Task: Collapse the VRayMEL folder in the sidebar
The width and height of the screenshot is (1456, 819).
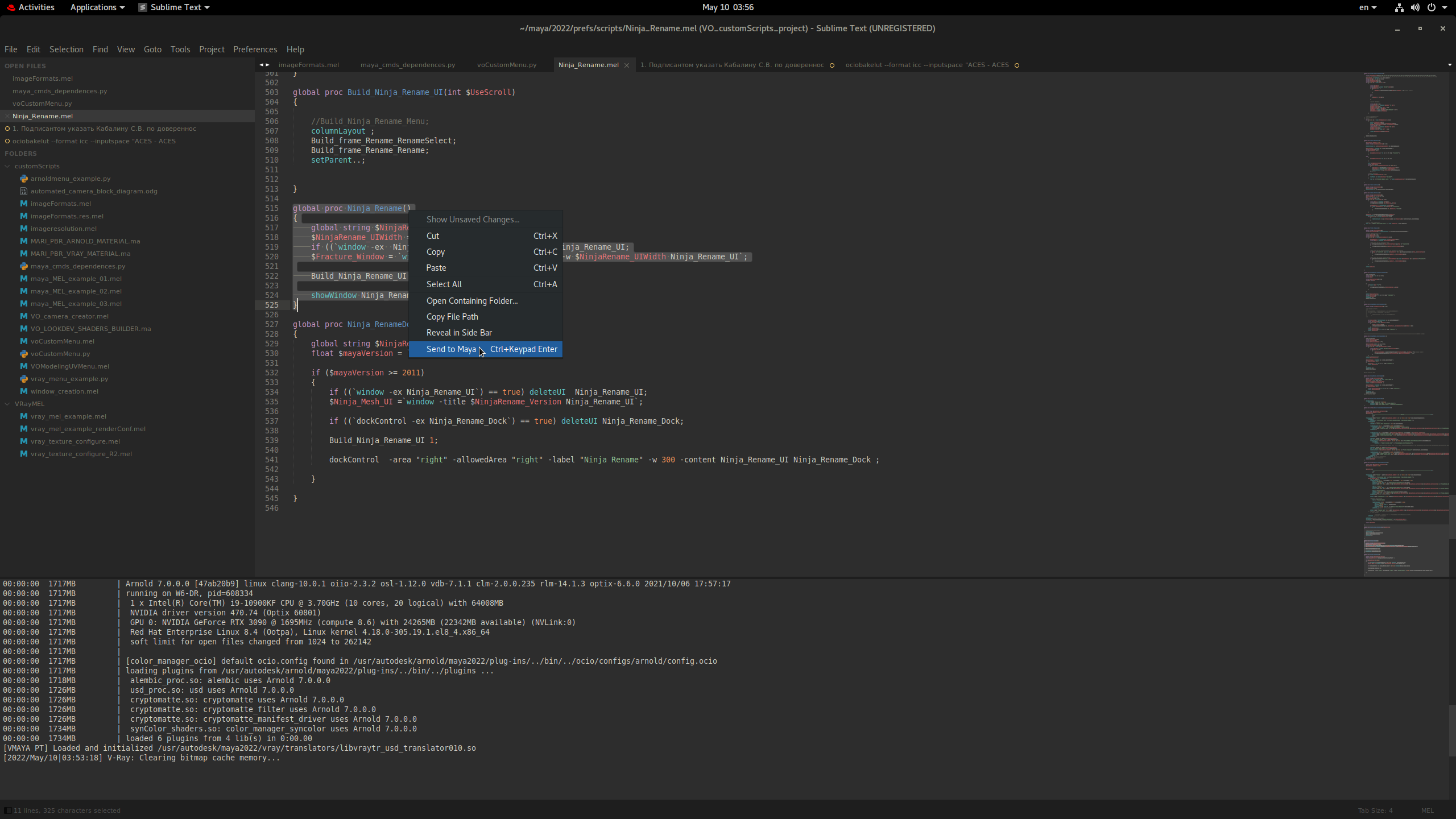Action: tap(8, 404)
